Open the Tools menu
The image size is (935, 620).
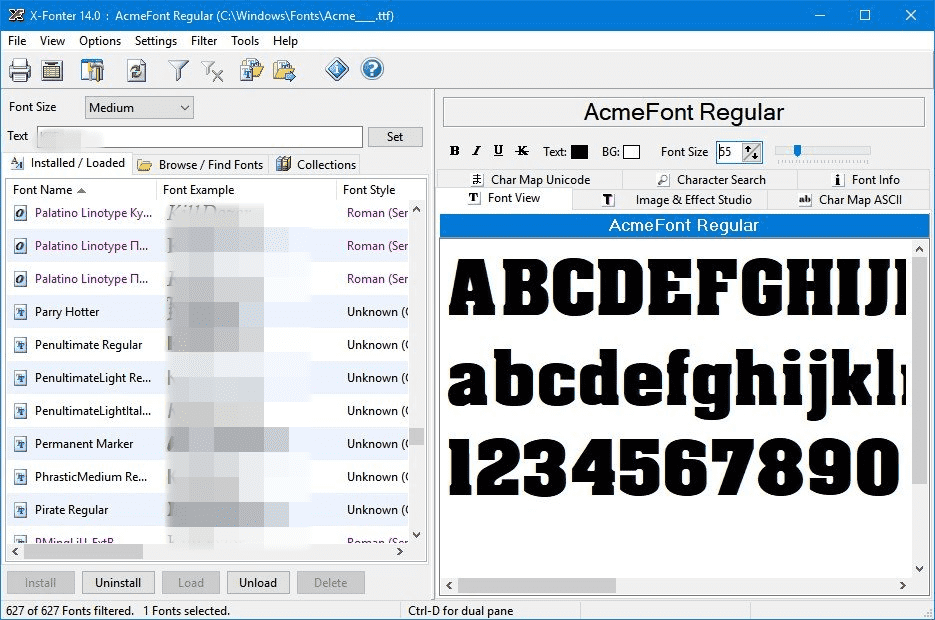245,41
